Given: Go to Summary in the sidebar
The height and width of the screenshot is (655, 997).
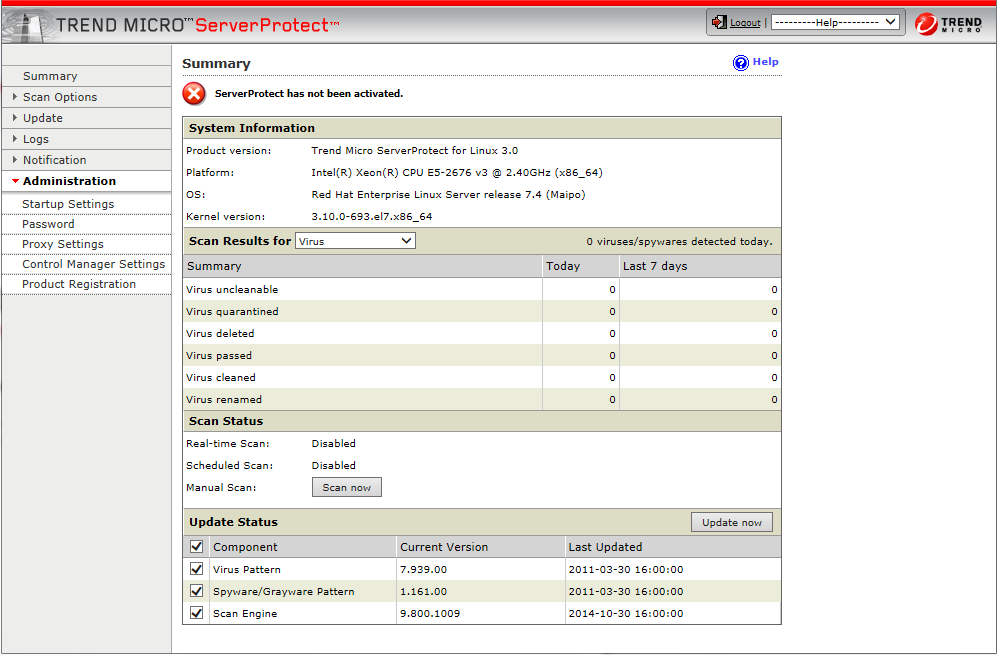Looking at the screenshot, I should pos(50,76).
